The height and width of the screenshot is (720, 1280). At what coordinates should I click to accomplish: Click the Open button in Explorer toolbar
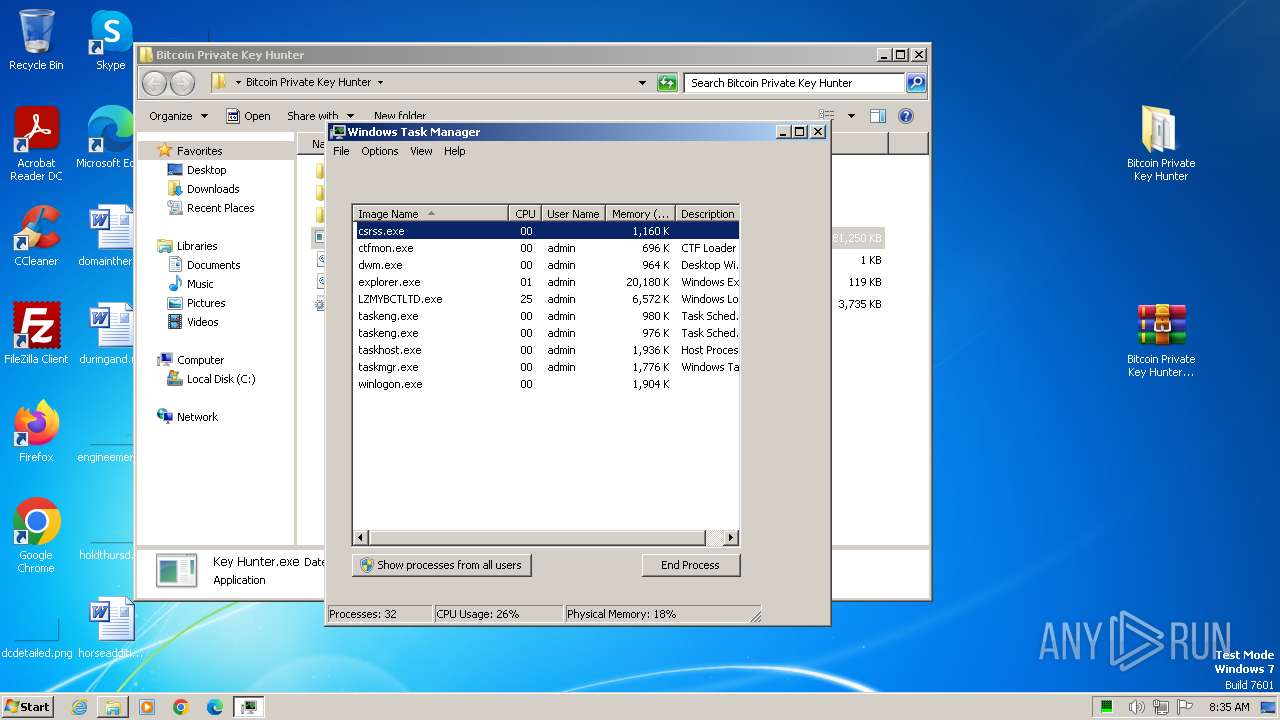(x=248, y=116)
